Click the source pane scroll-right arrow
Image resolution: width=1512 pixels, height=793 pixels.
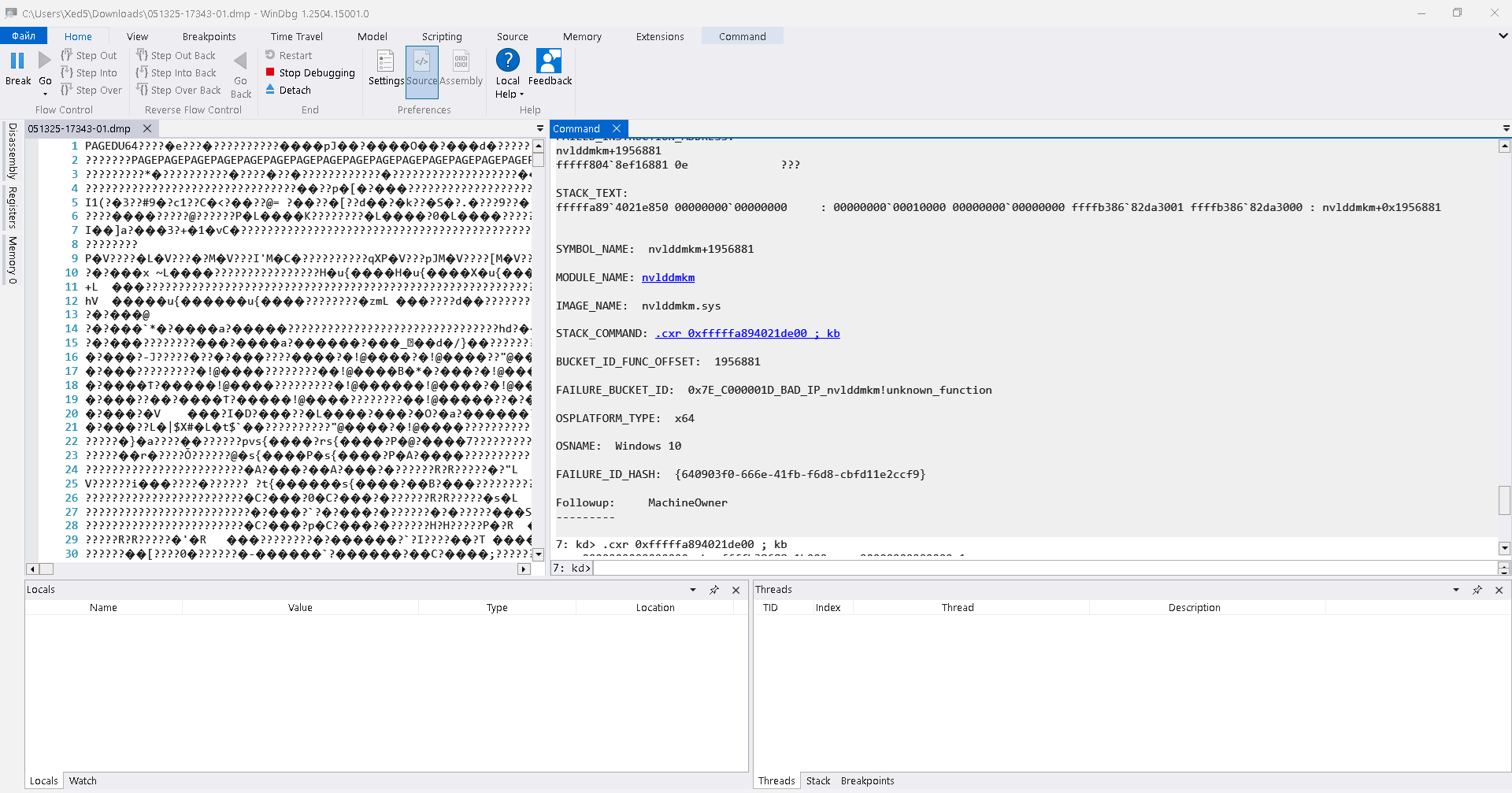524,569
